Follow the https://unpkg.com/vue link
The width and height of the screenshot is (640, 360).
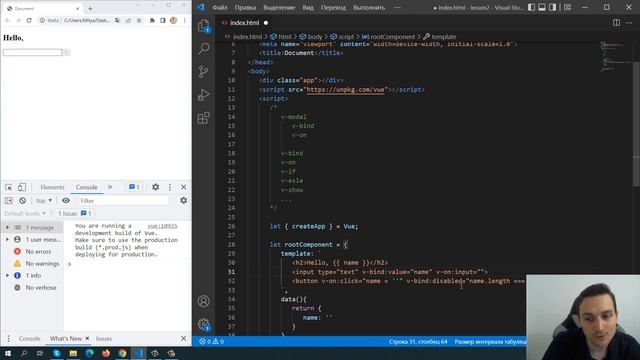coord(345,89)
